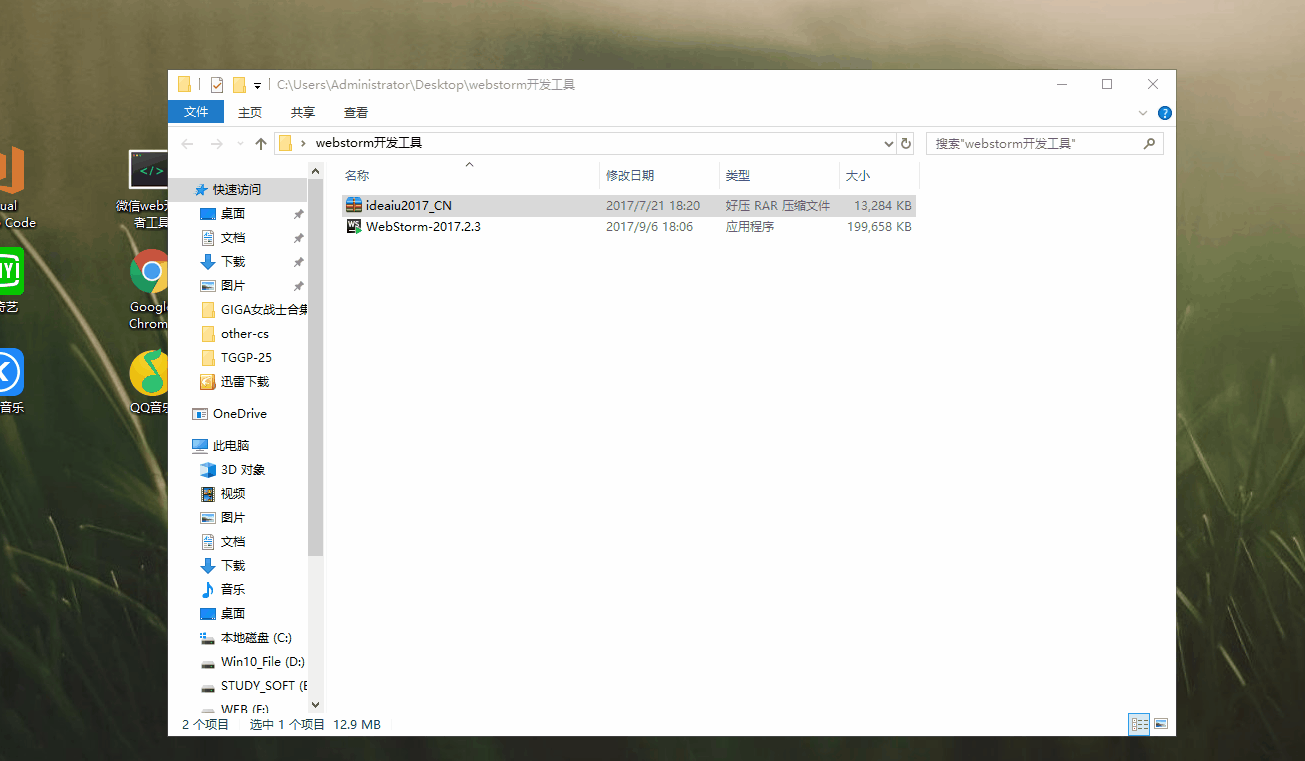
Task: Open the other-cs folder
Action: tap(244, 333)
